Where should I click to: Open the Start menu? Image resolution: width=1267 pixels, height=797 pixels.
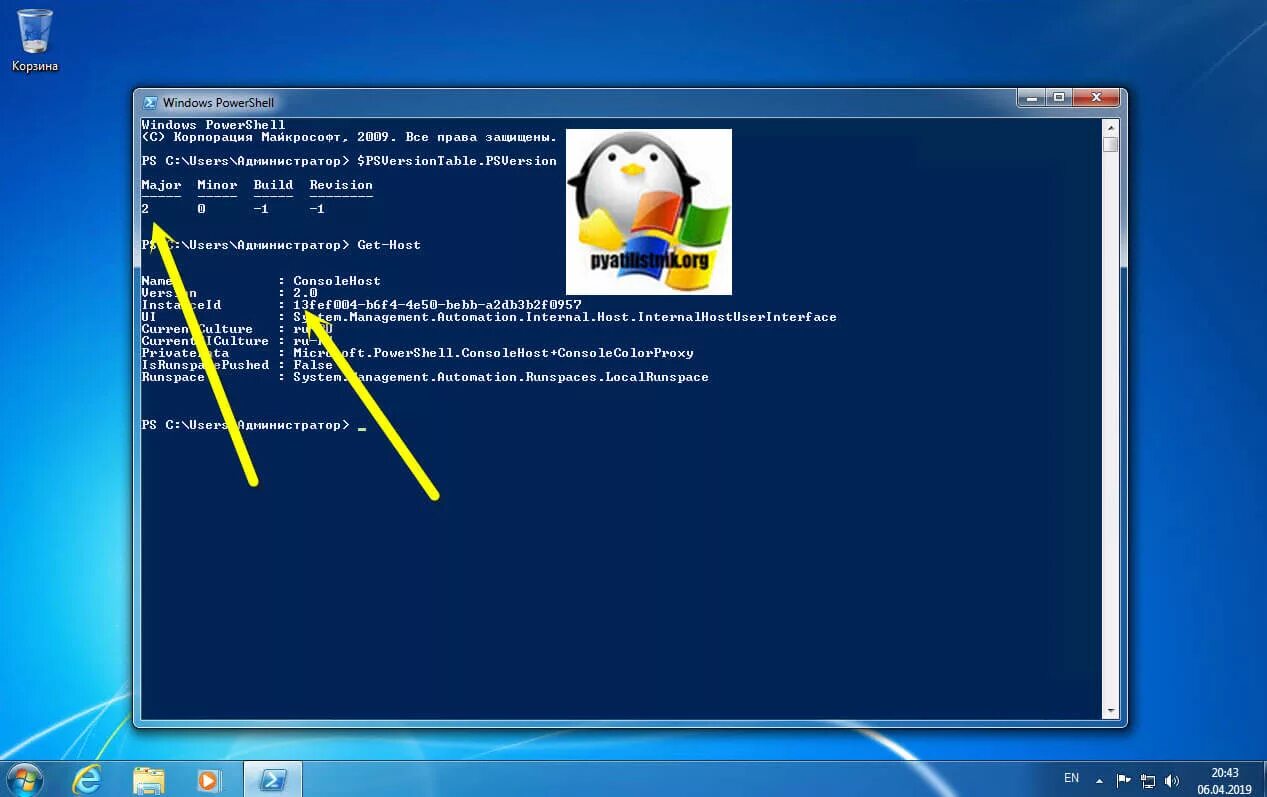pos(24,779)
